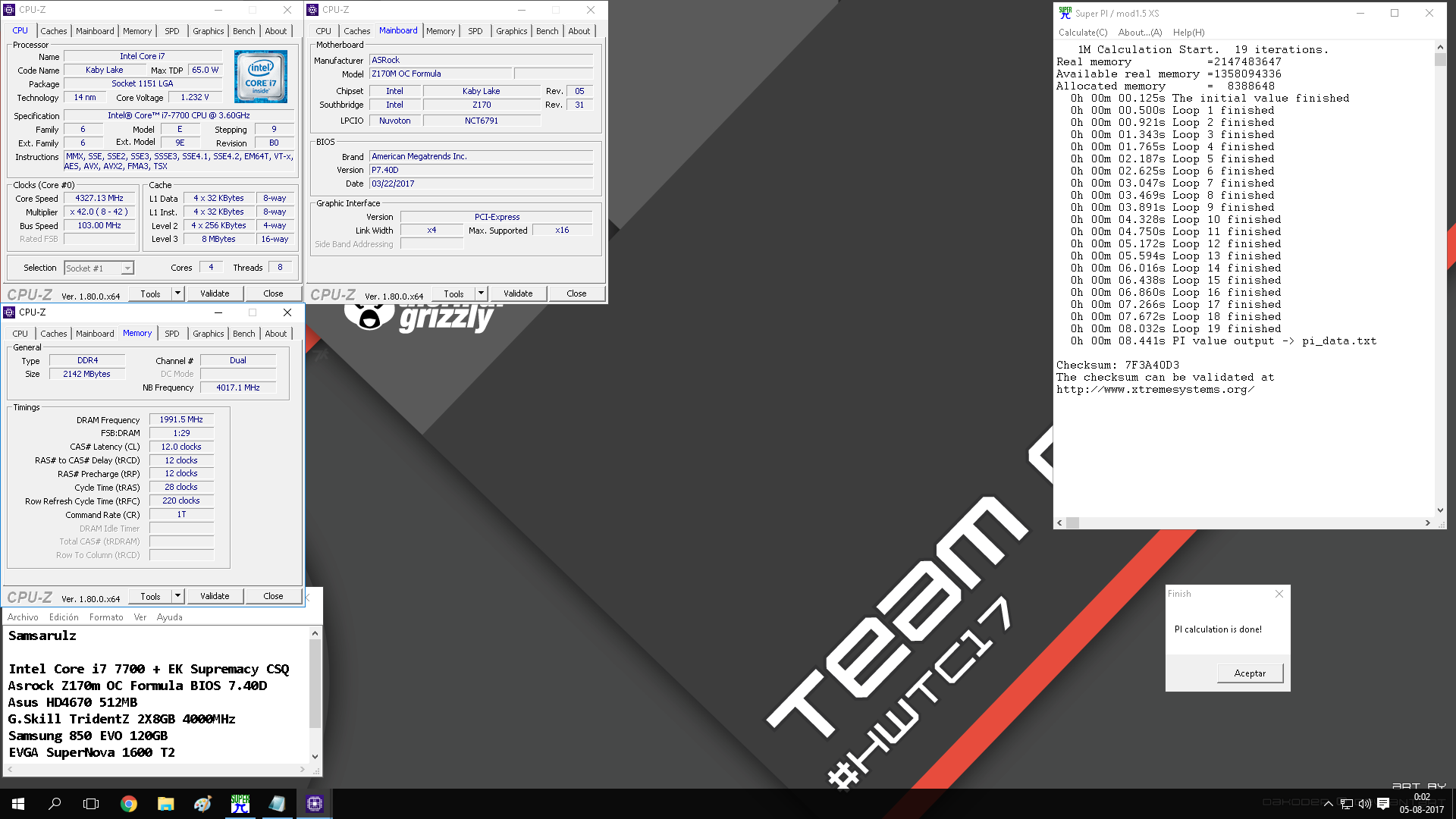Minimize the Super PI window
This screenshot has width=1456, height=819.
click(x=1360, y=13)
